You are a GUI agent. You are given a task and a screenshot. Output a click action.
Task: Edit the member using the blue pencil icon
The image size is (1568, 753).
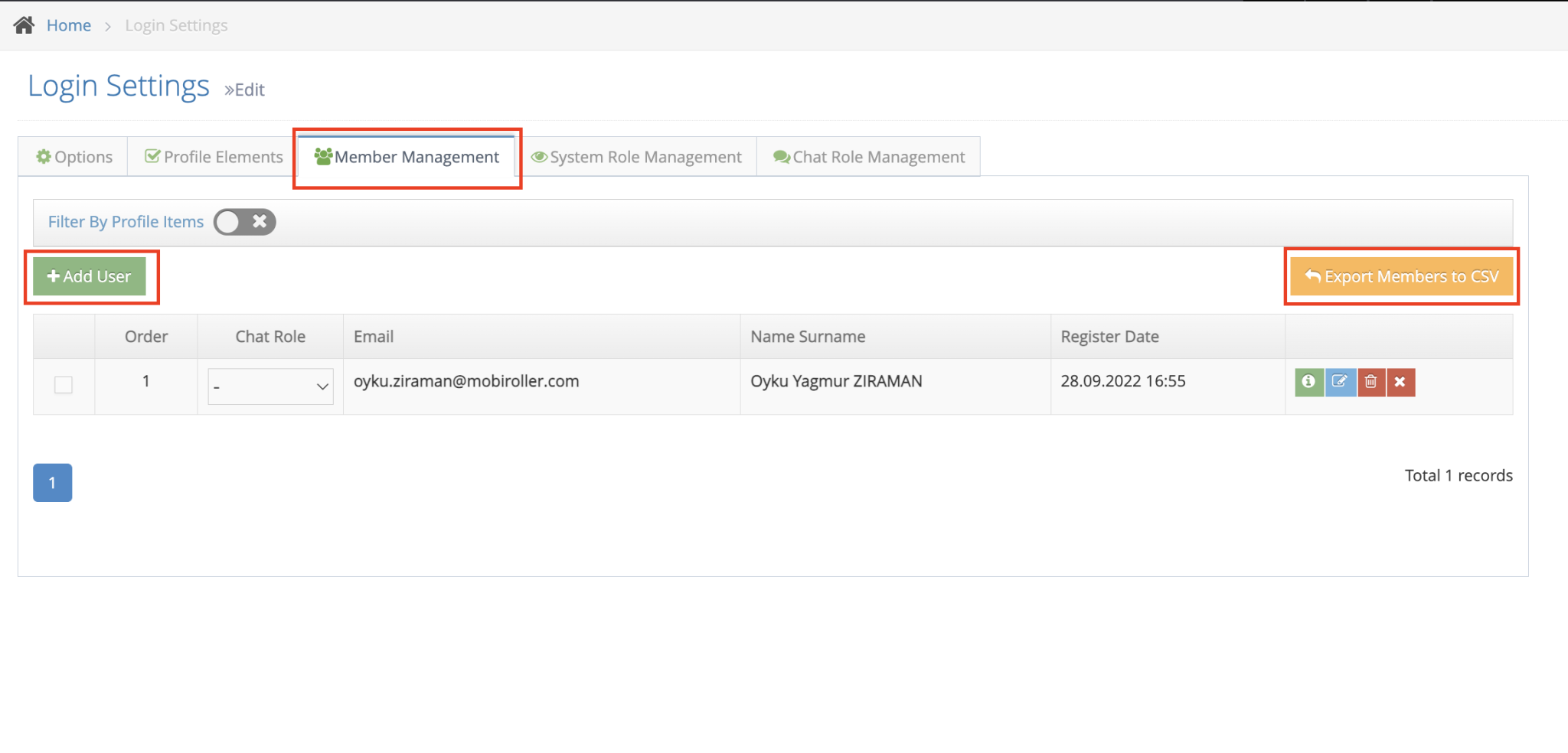[x=1340, y=382]
